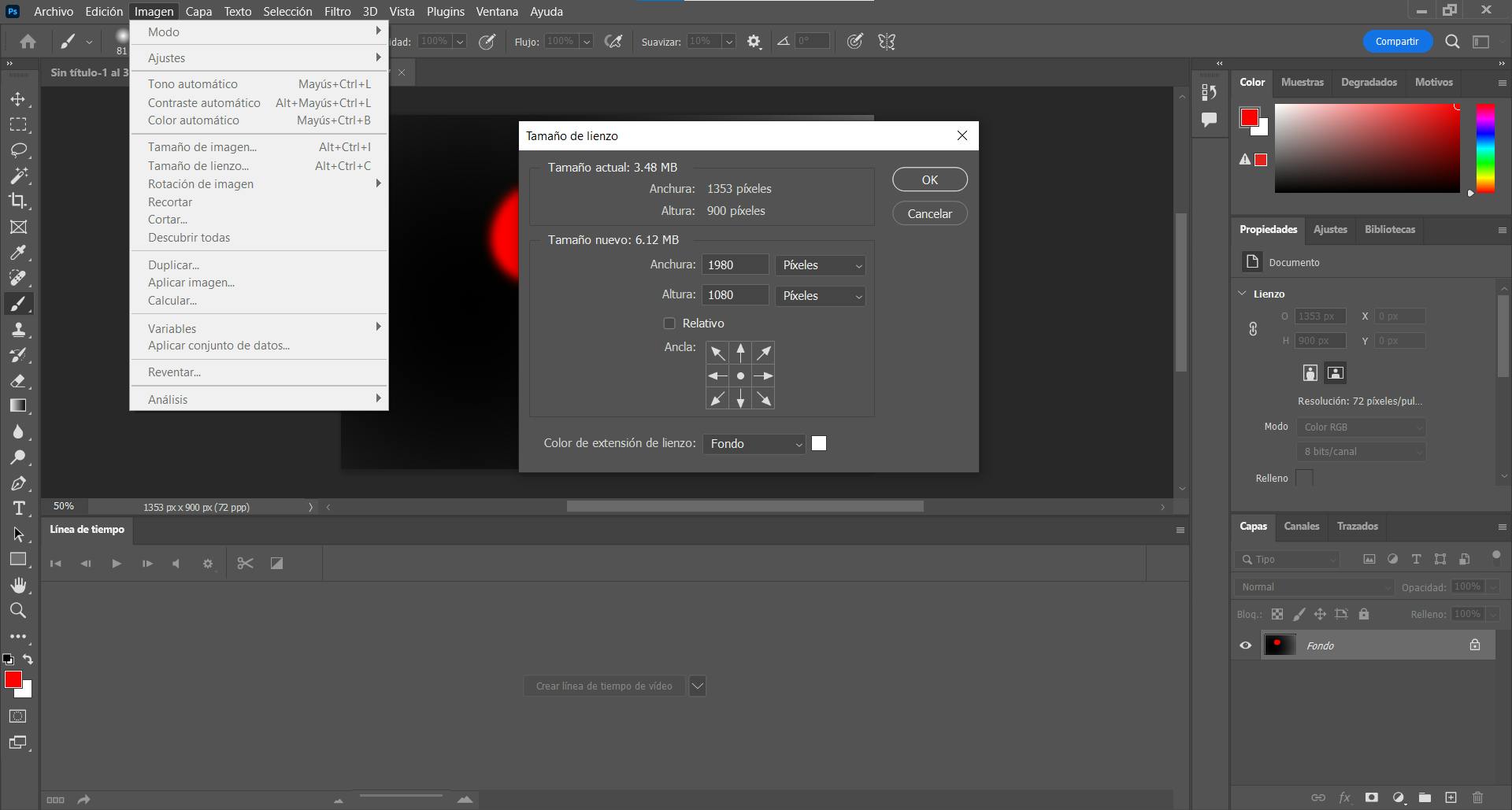Delete layer with trash icon

[x=1477, y=797]
